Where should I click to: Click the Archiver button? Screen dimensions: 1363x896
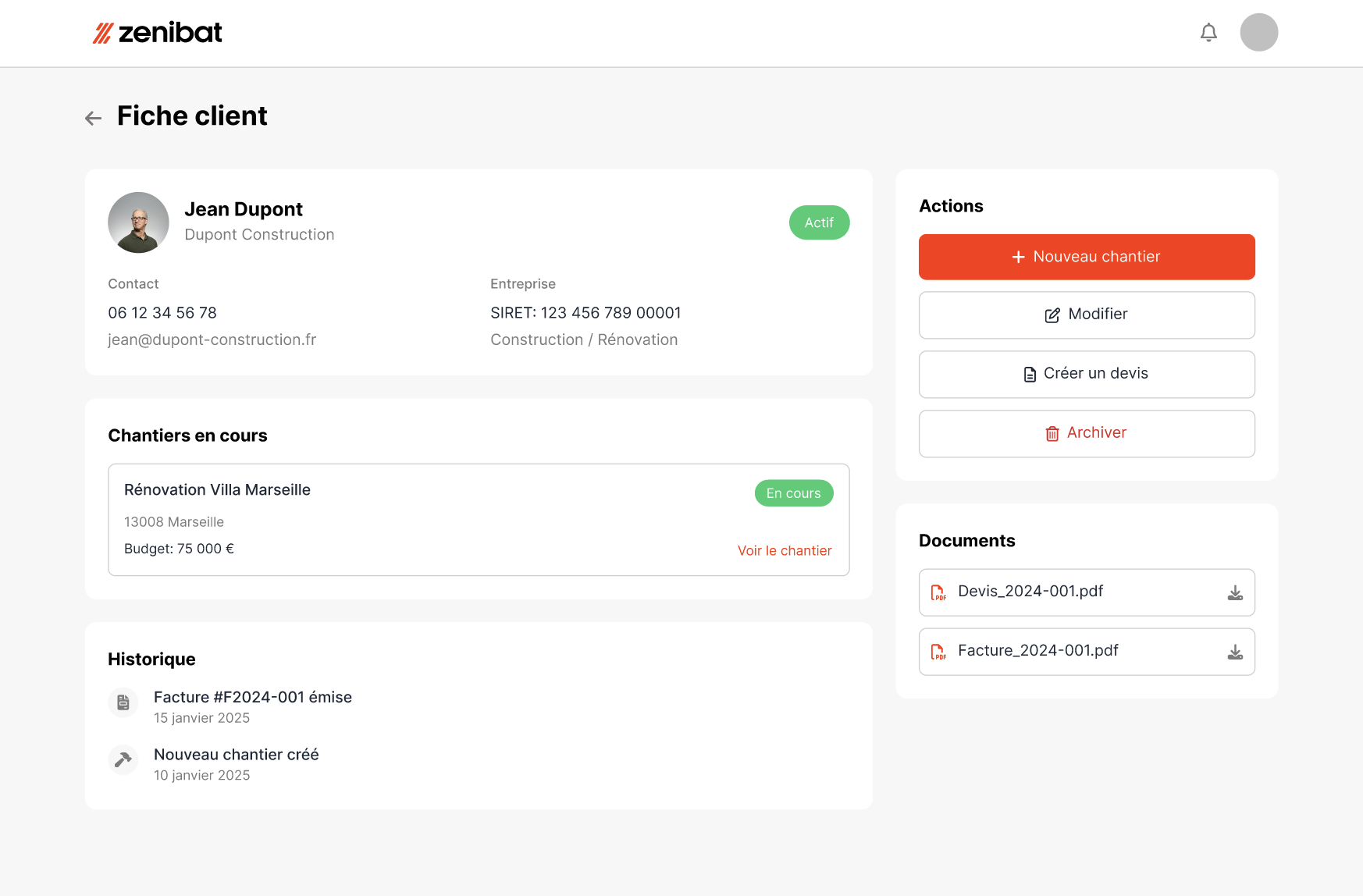tap(1087, 433)
